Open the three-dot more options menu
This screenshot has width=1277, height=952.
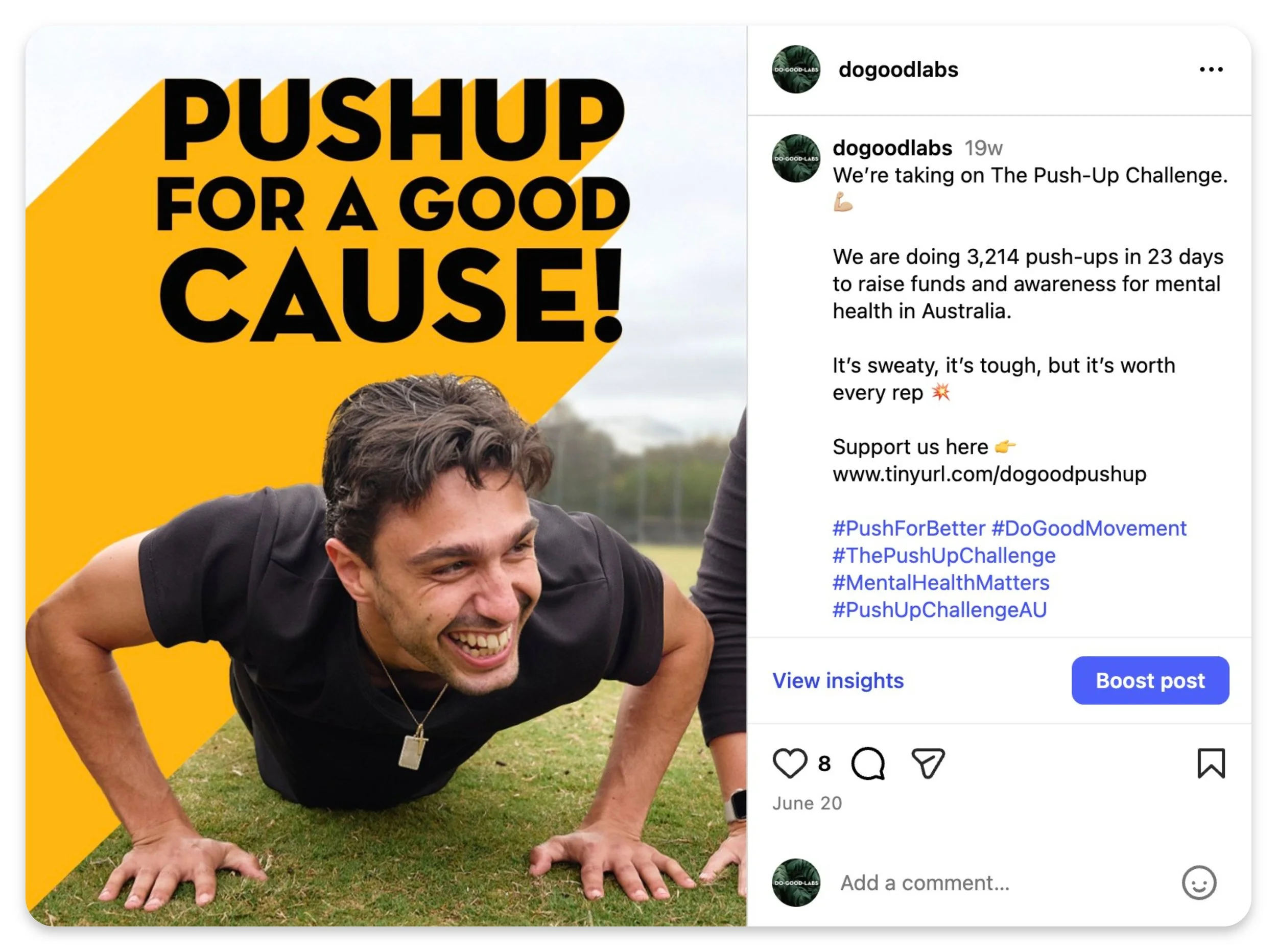pos(1210,69)
